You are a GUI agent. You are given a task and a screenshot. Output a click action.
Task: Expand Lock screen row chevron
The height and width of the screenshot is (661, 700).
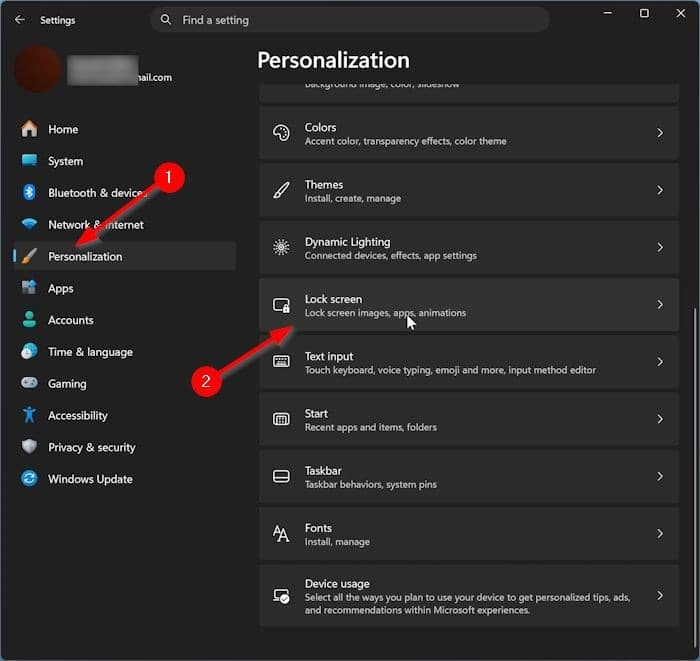pyautogui.click(x=660, y=304)
